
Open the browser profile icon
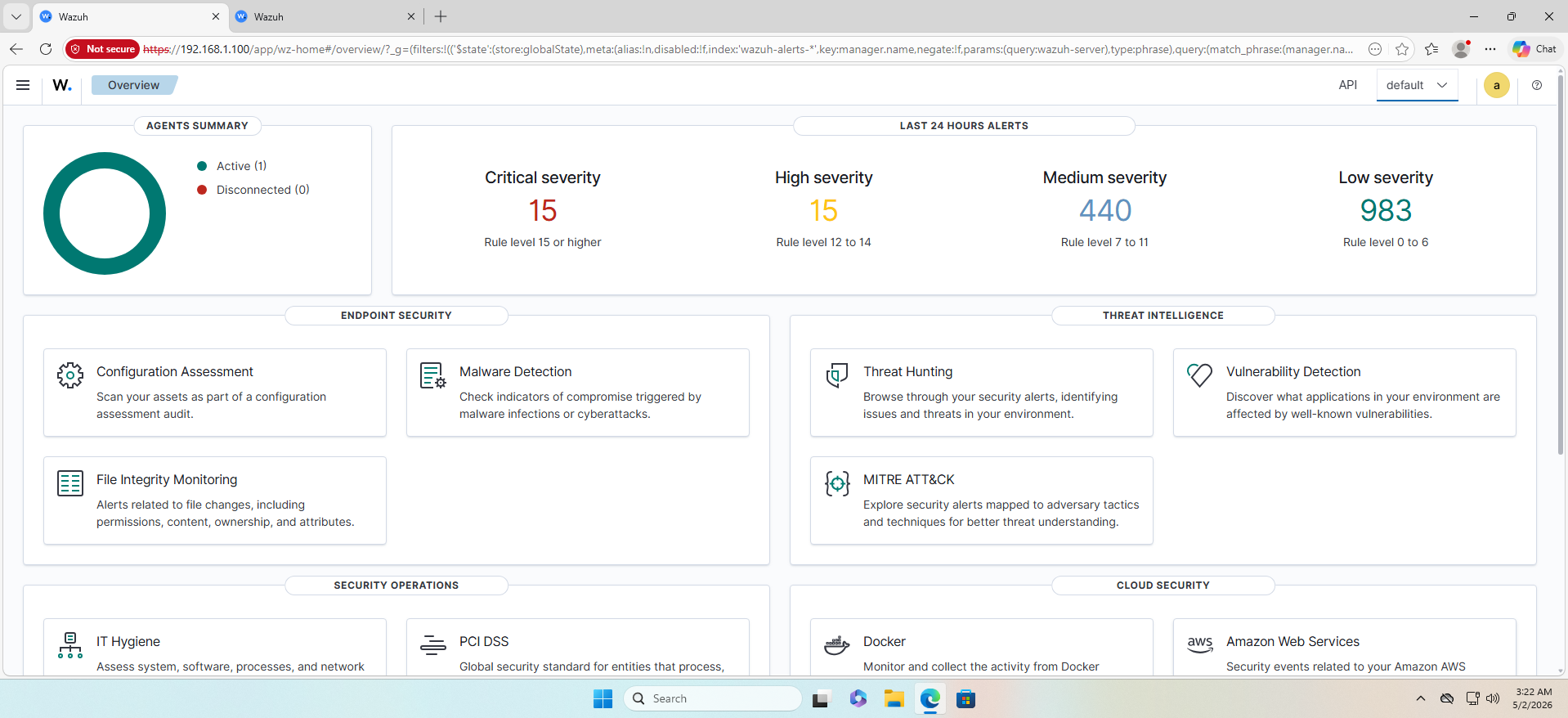[x=1461, y=49]
